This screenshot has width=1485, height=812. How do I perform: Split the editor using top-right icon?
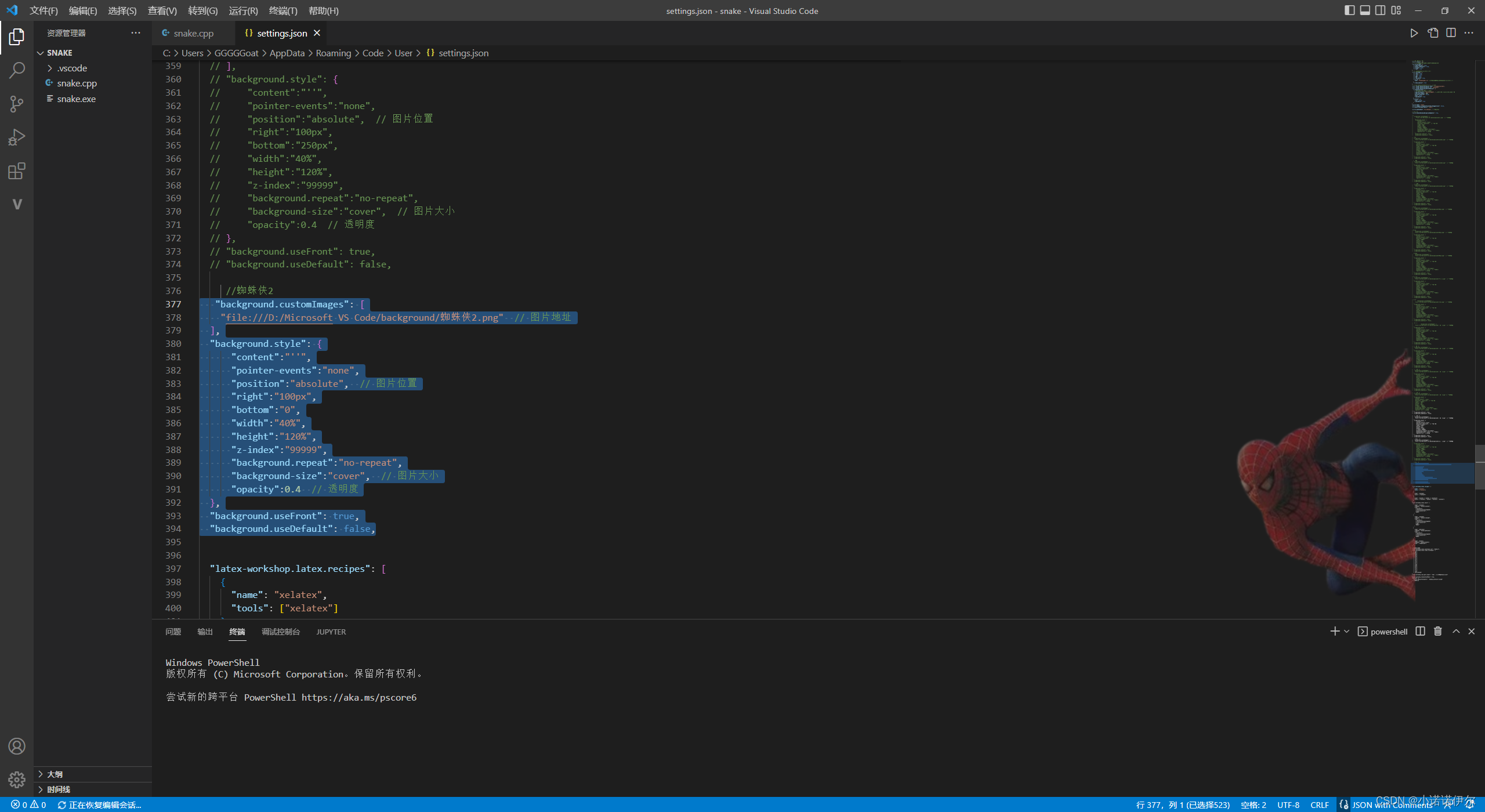(1451, 33)
